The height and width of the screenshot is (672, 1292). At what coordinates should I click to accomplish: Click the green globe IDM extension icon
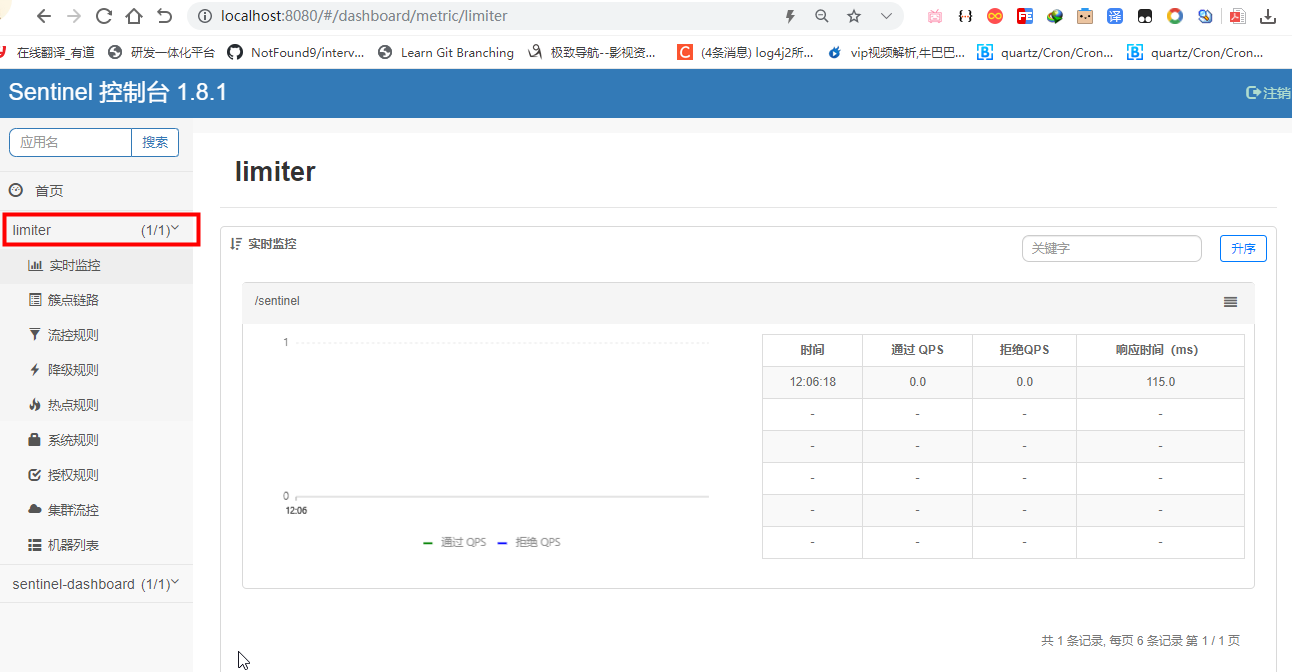coord(1055,16)
